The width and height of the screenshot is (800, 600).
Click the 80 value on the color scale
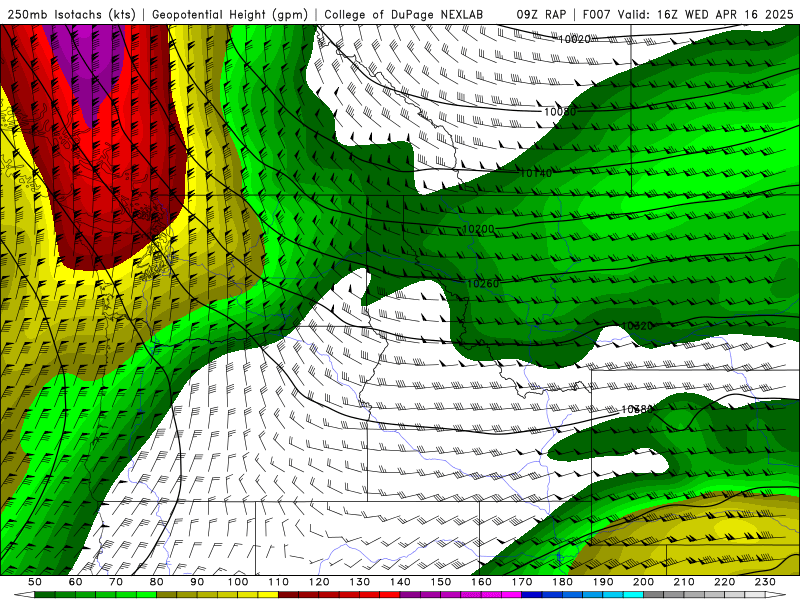click(x=157, y=582)
